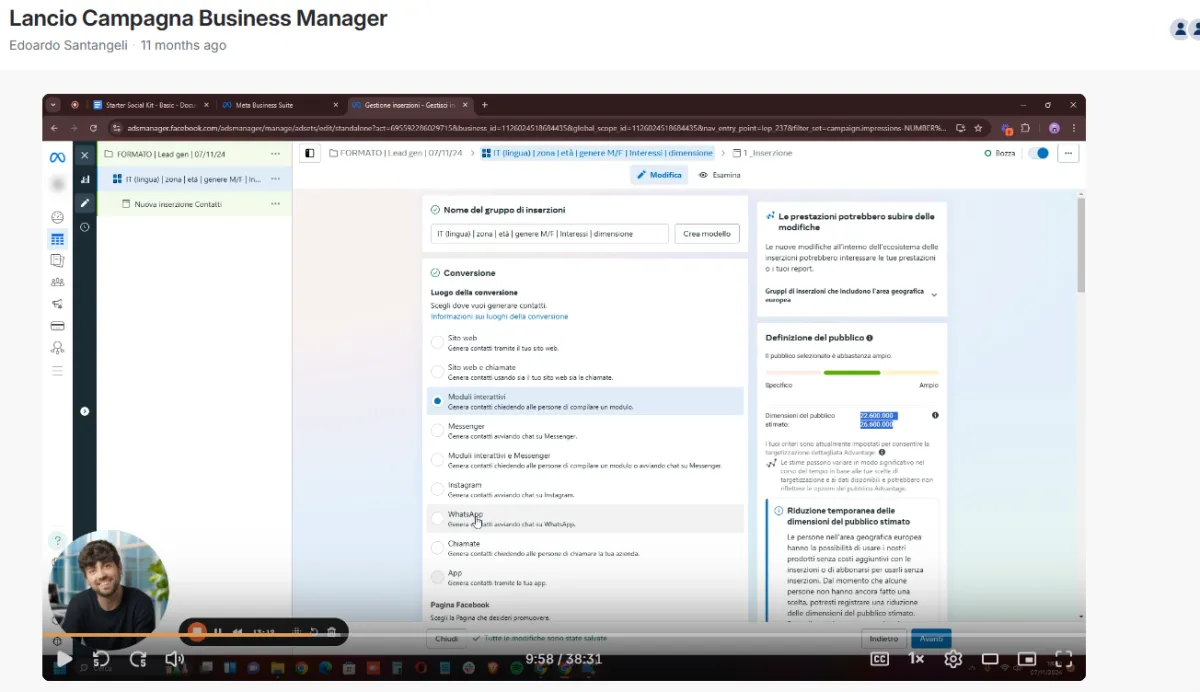
Task: Open the three-dot menu next to toggle
Action: pos(1069,153)
